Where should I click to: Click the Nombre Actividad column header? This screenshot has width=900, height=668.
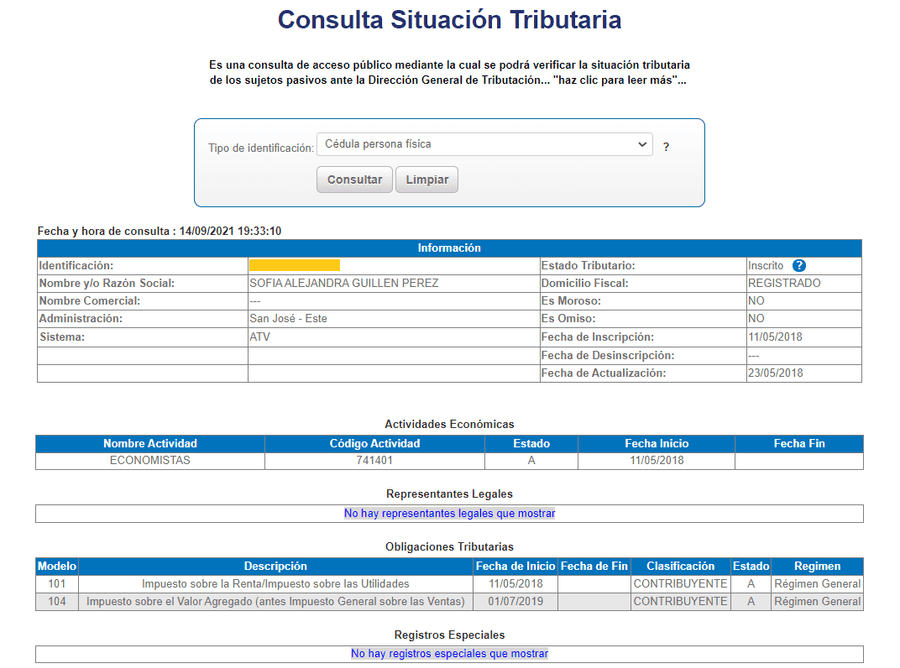150,444
